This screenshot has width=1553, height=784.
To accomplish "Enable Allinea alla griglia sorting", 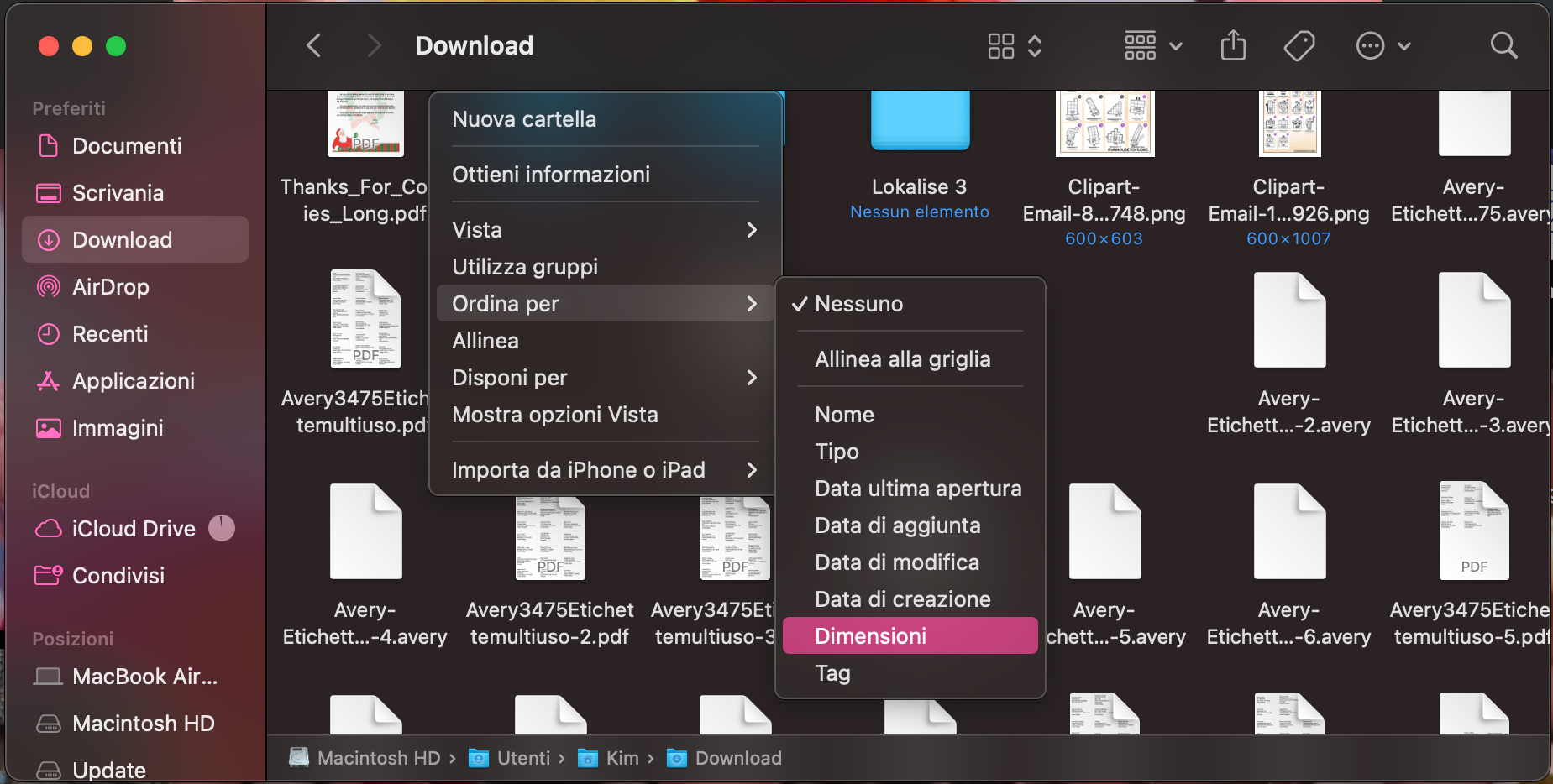I will pos(903,358).
